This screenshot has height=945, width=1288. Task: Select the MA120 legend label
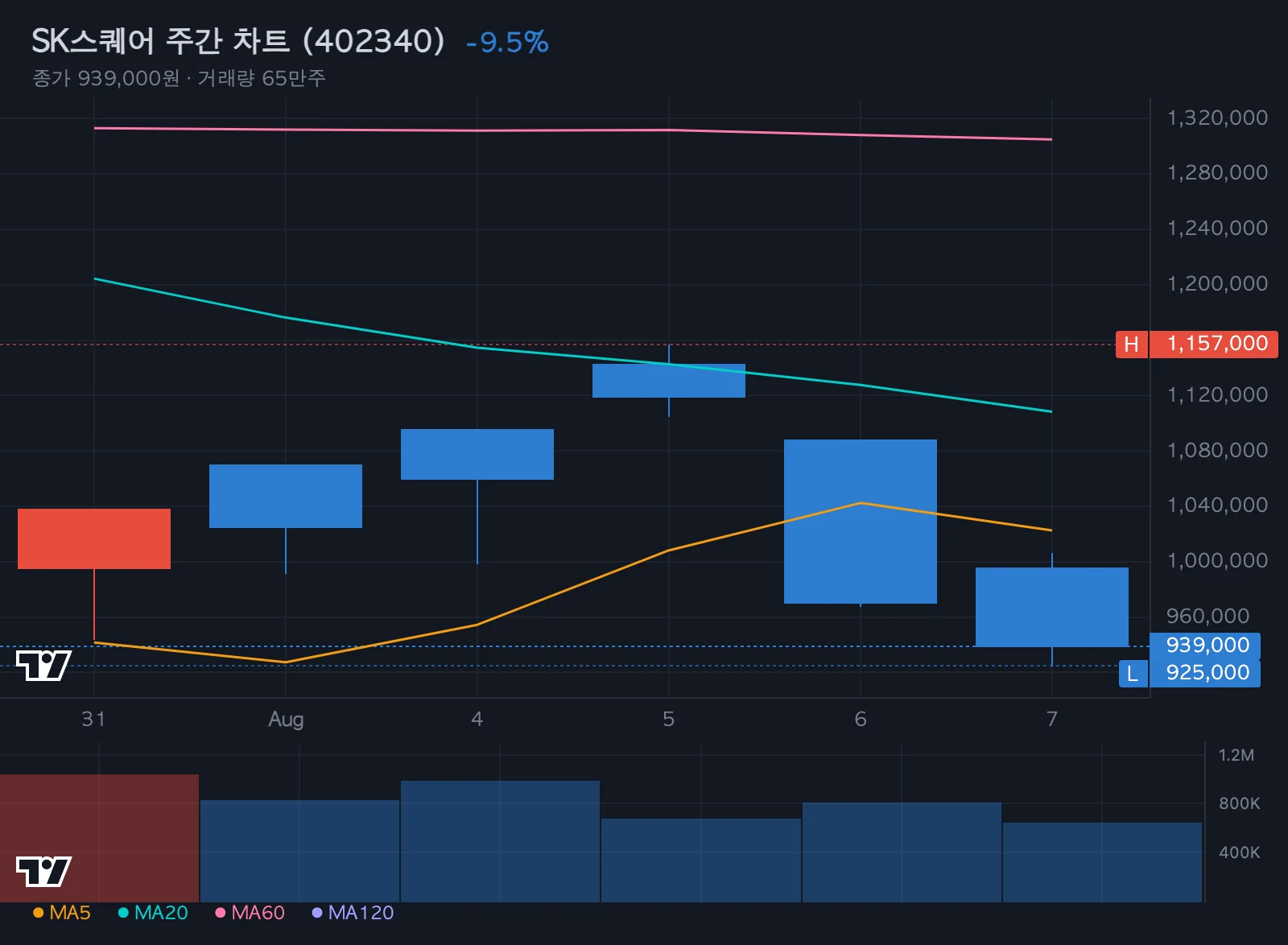[x=361, y=913]
